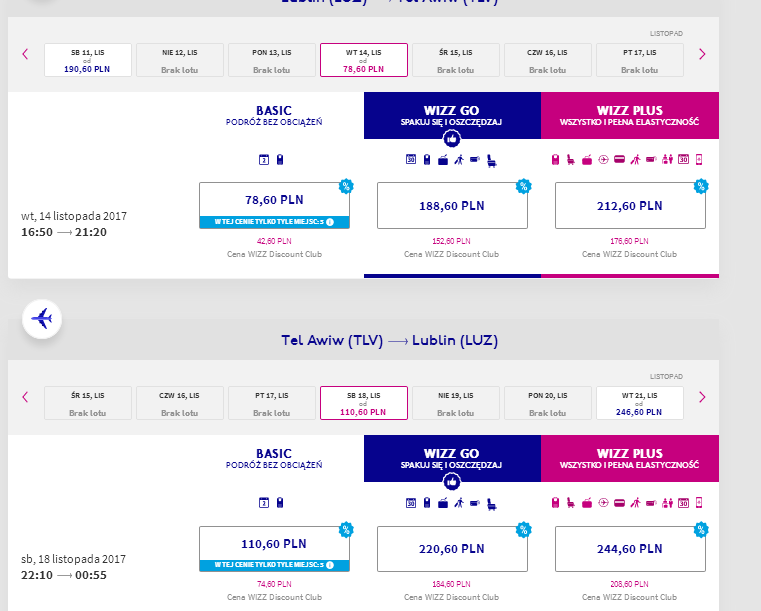Click the thumbs-up recommended badge on return WIZZ GO
Screen dimensions: 761x611
[x=452, y=482]
